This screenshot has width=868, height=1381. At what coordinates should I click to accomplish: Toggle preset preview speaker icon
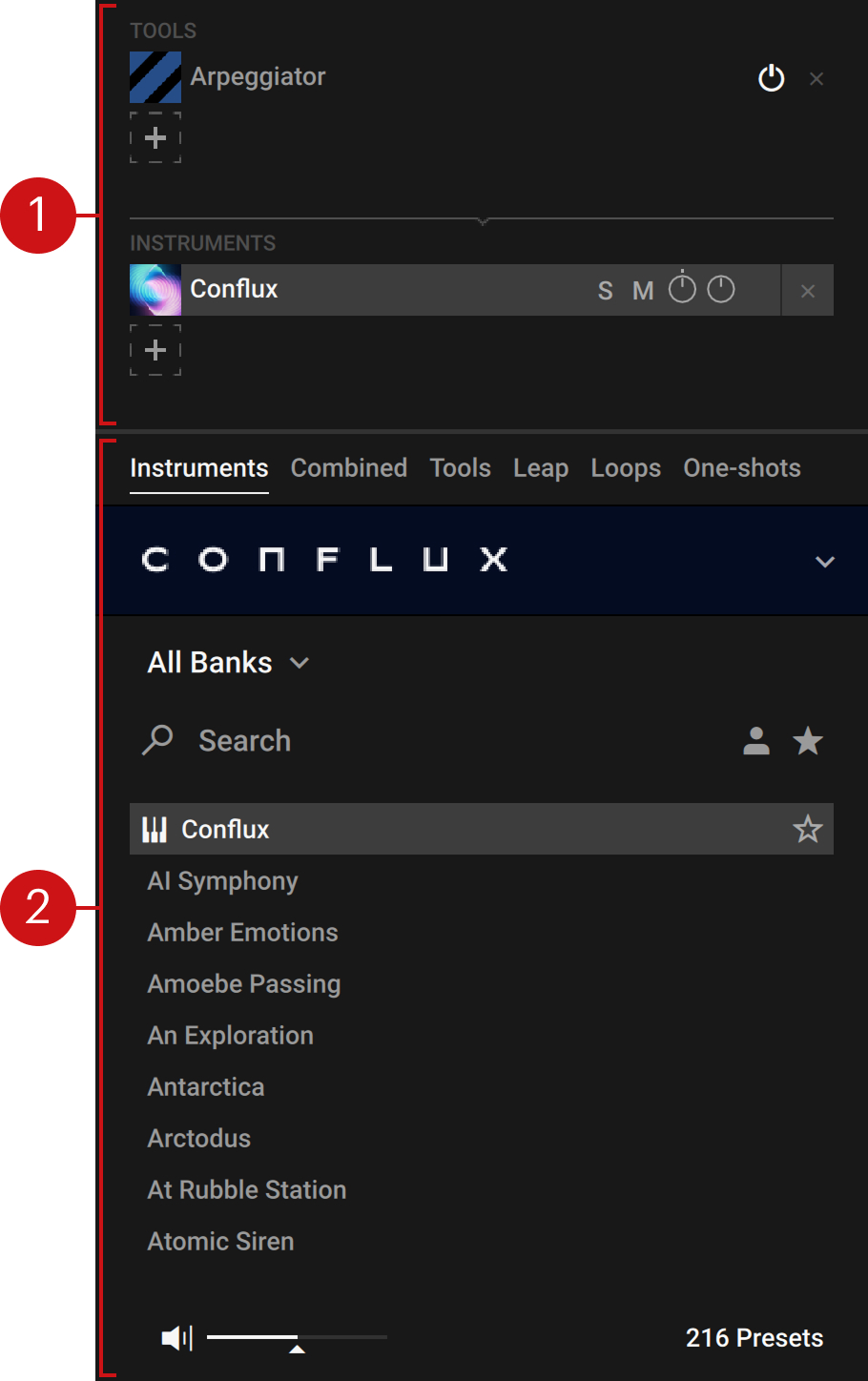[176, 1338]
